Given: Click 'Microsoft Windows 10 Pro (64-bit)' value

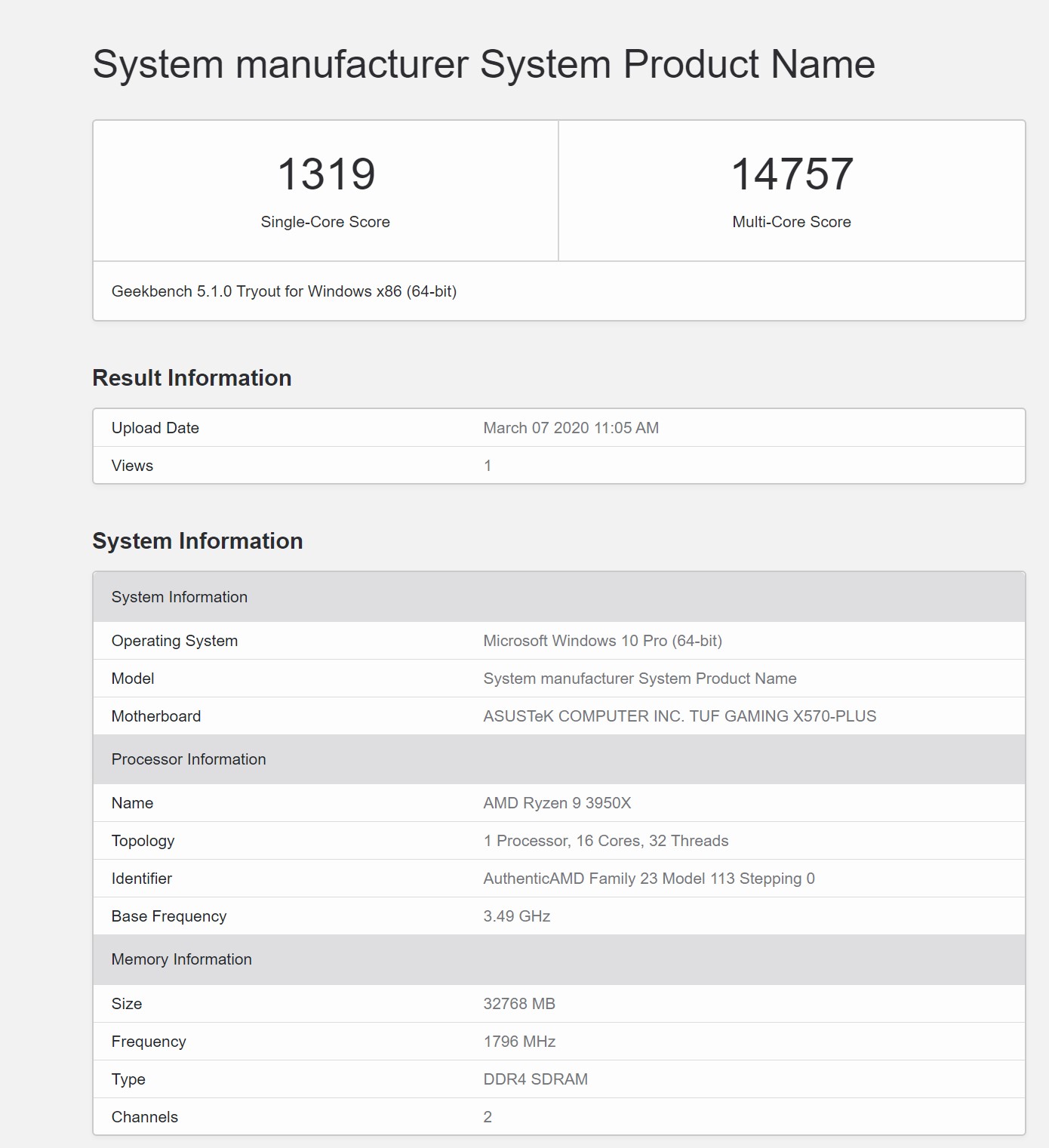Looking at the screenshot, I should [603, 641].
